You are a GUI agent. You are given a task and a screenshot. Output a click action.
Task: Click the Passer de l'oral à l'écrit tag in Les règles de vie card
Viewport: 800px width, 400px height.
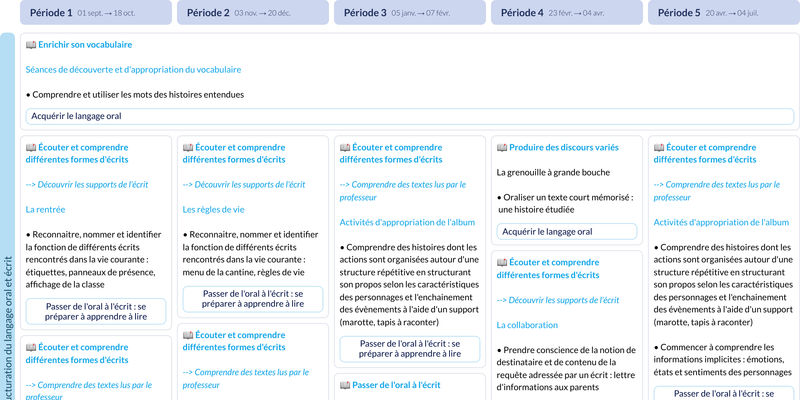(253, 299)
